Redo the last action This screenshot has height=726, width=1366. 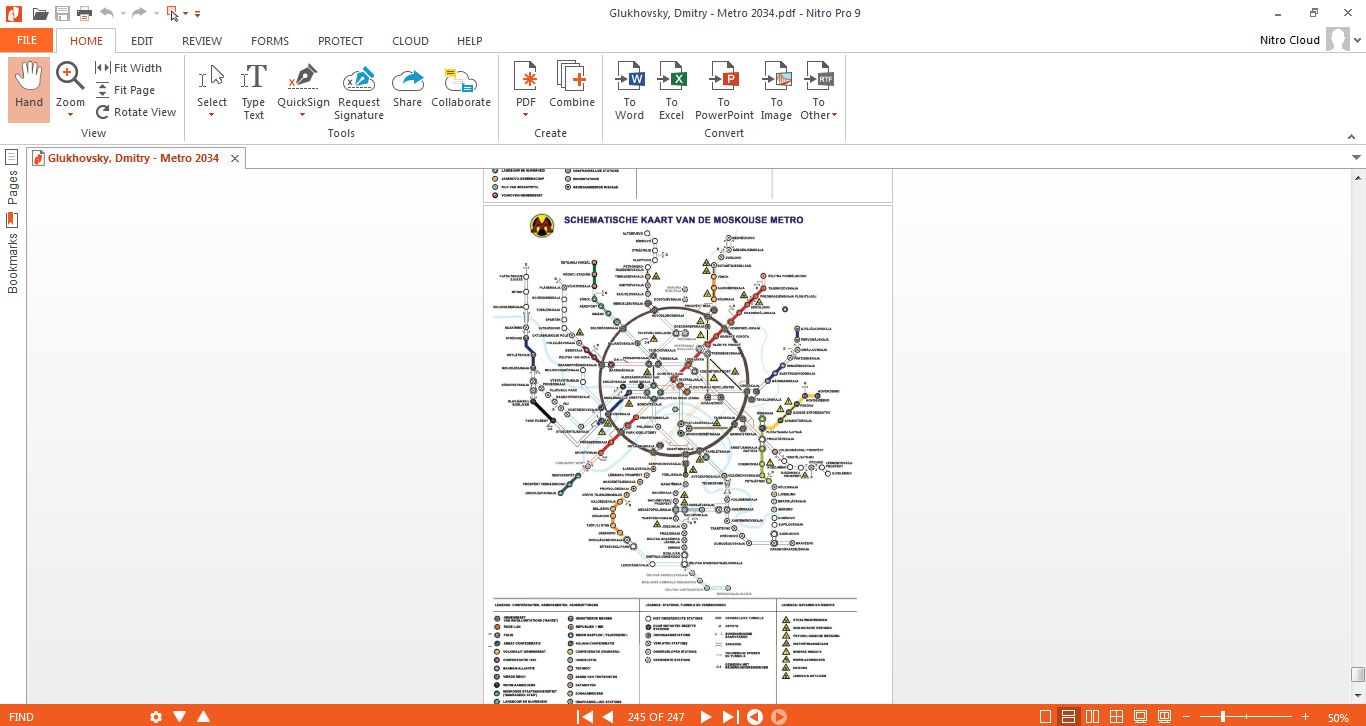[x=138, y=13]
